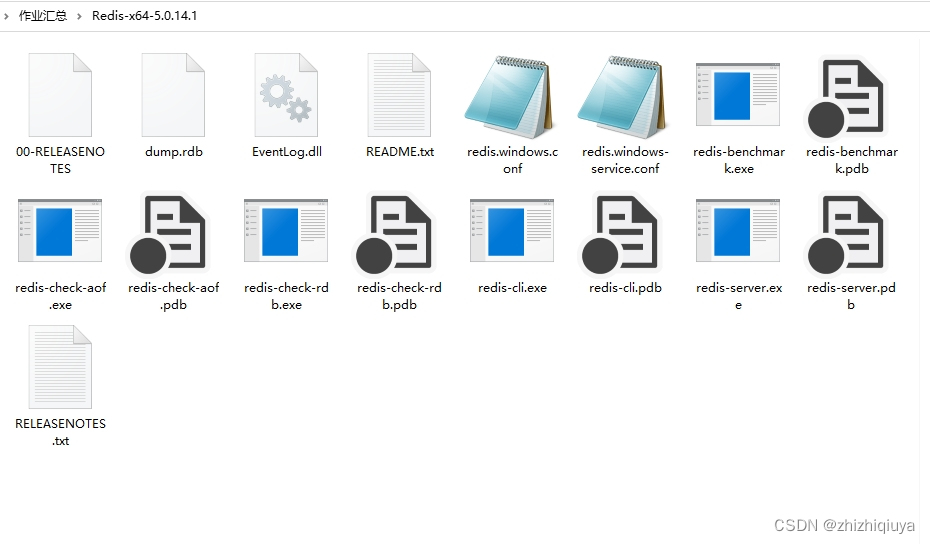This screenshot has width=930, height=544.
Task: Select the redis-server.exe application icon
Action: tap(738, 231)
